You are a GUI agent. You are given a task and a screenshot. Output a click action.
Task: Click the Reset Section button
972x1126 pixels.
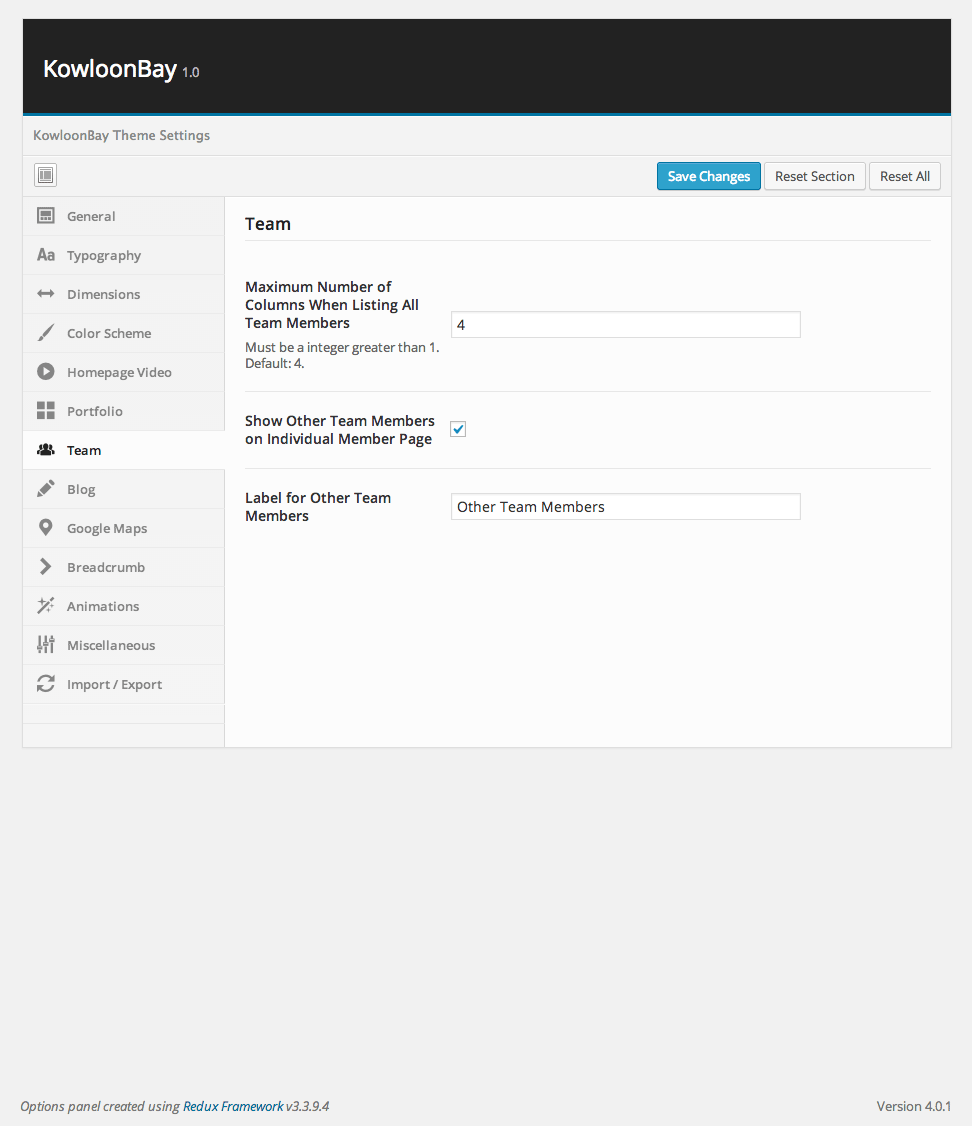814,176
